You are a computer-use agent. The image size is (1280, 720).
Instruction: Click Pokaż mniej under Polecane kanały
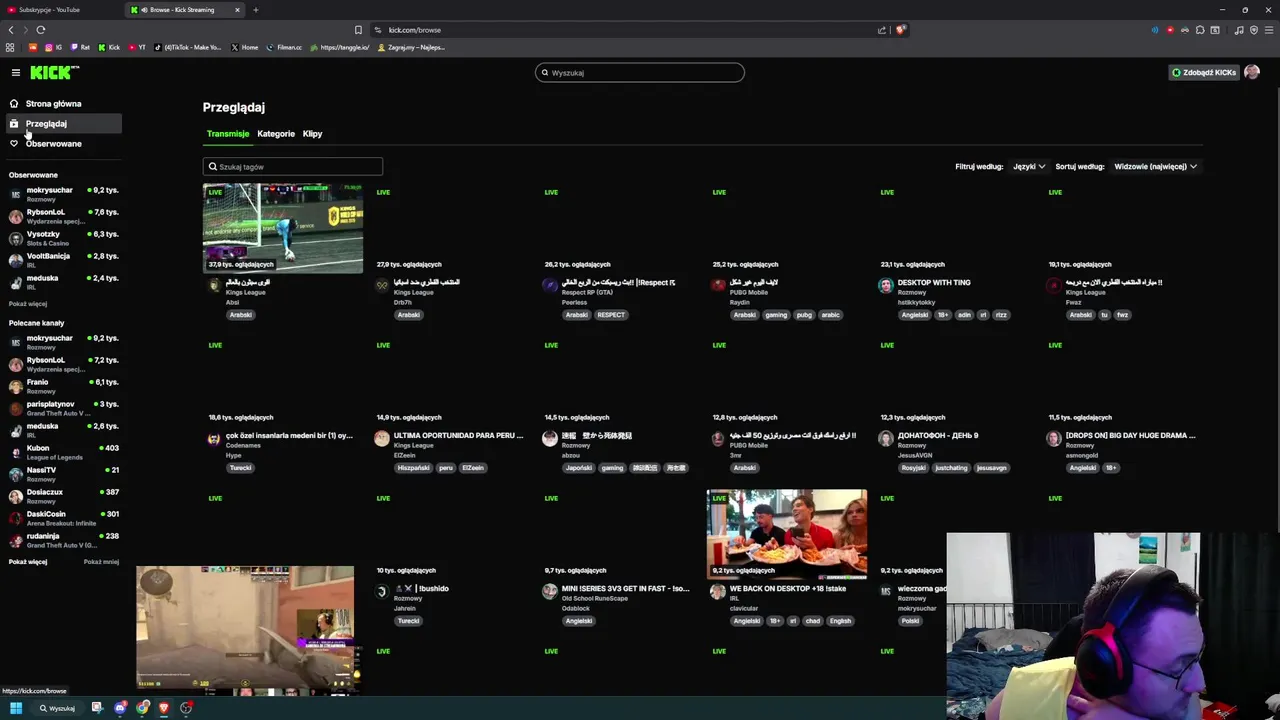101,562
